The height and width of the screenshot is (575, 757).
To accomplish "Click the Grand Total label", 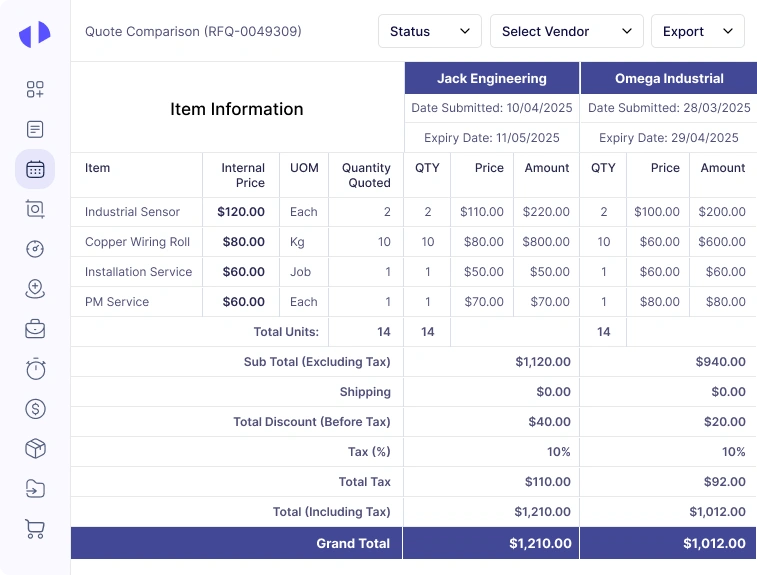I will (x=353, y=543).
